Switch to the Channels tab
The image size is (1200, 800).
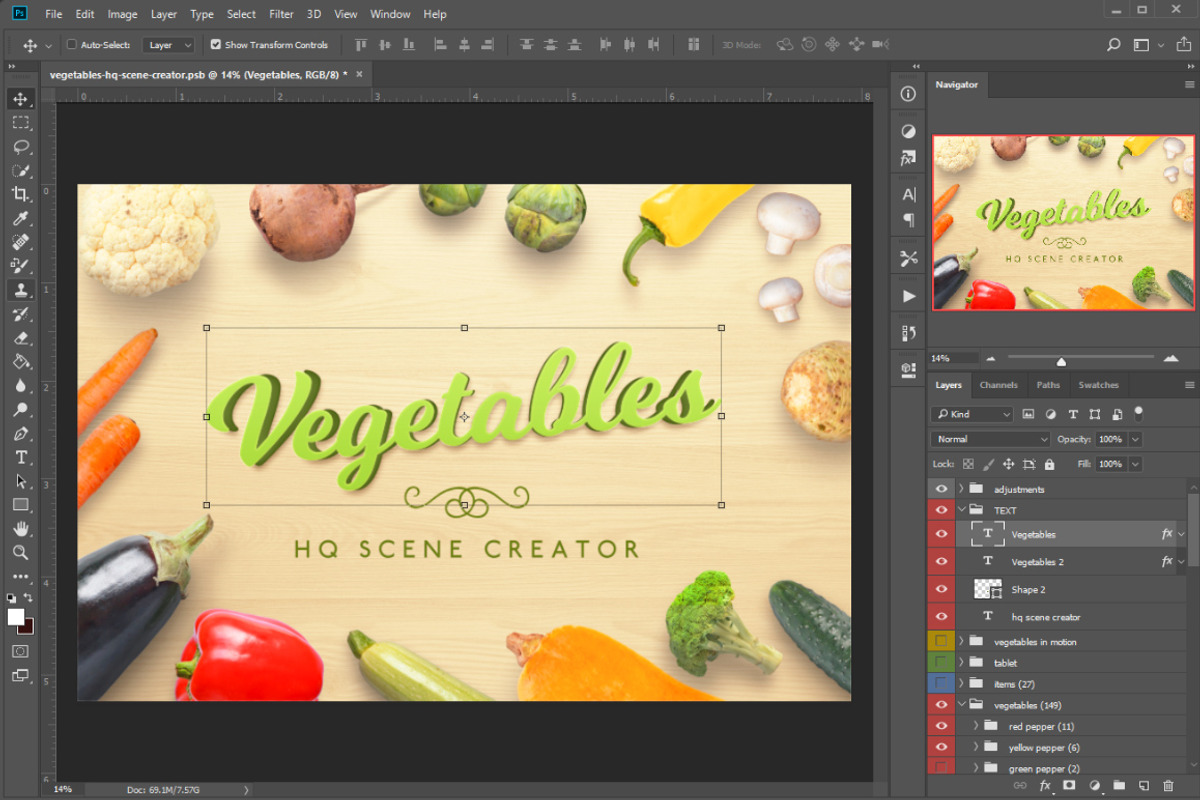(x=998, y=385)
